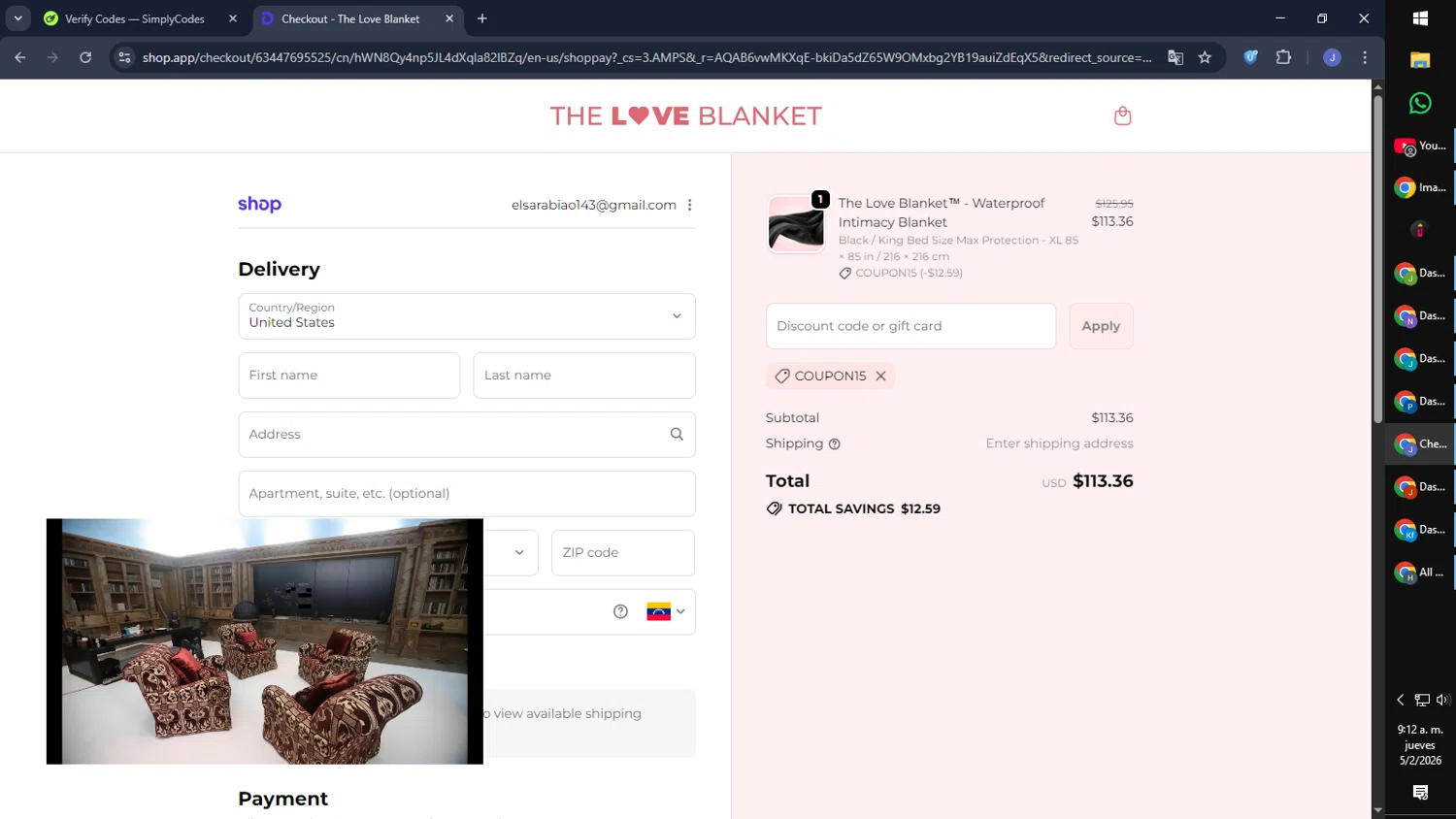
Task: Click the address search magnifier icon
Action: [x=677, y=434]
